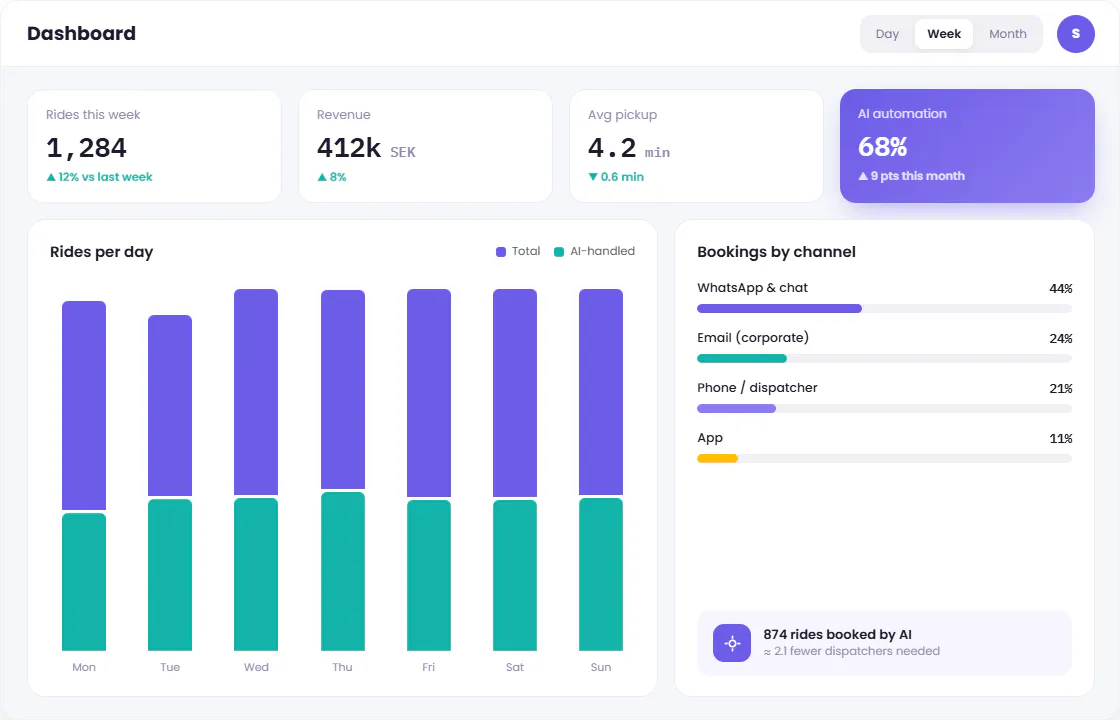The width and height of the screenshot is (1120, 720).
Task: Click the teal Tue AI-handled bar
Action: point(170,575)
